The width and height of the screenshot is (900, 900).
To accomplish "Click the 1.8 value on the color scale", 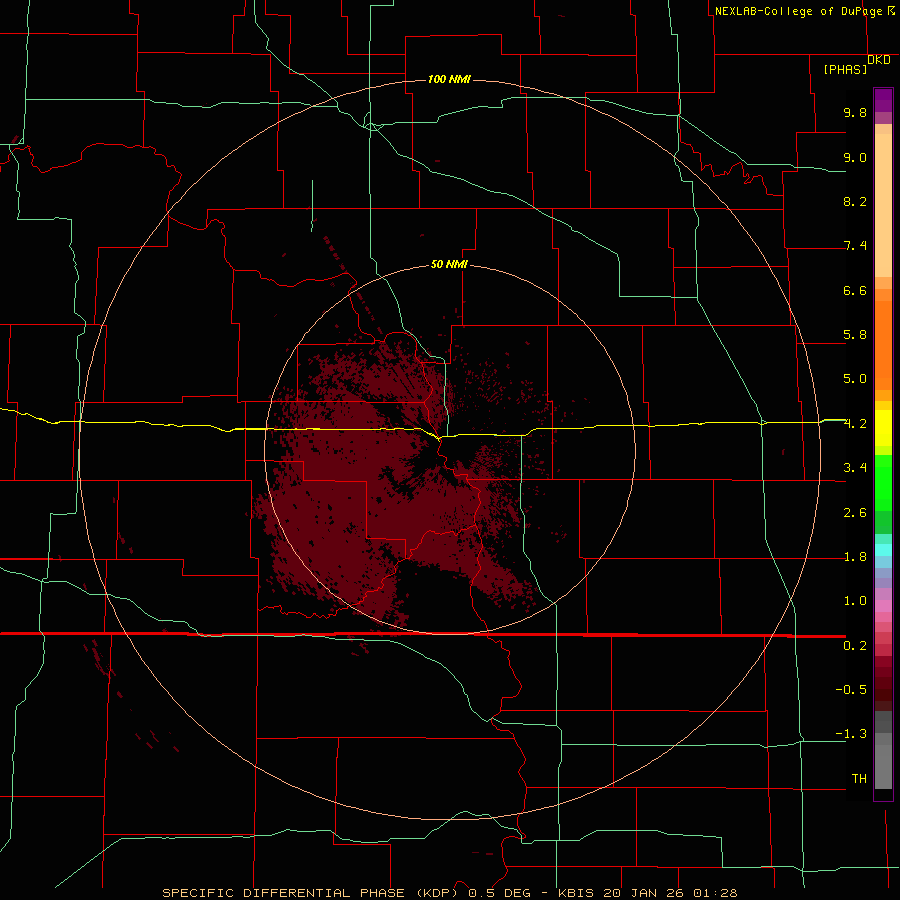I will (x=855, y=557).
